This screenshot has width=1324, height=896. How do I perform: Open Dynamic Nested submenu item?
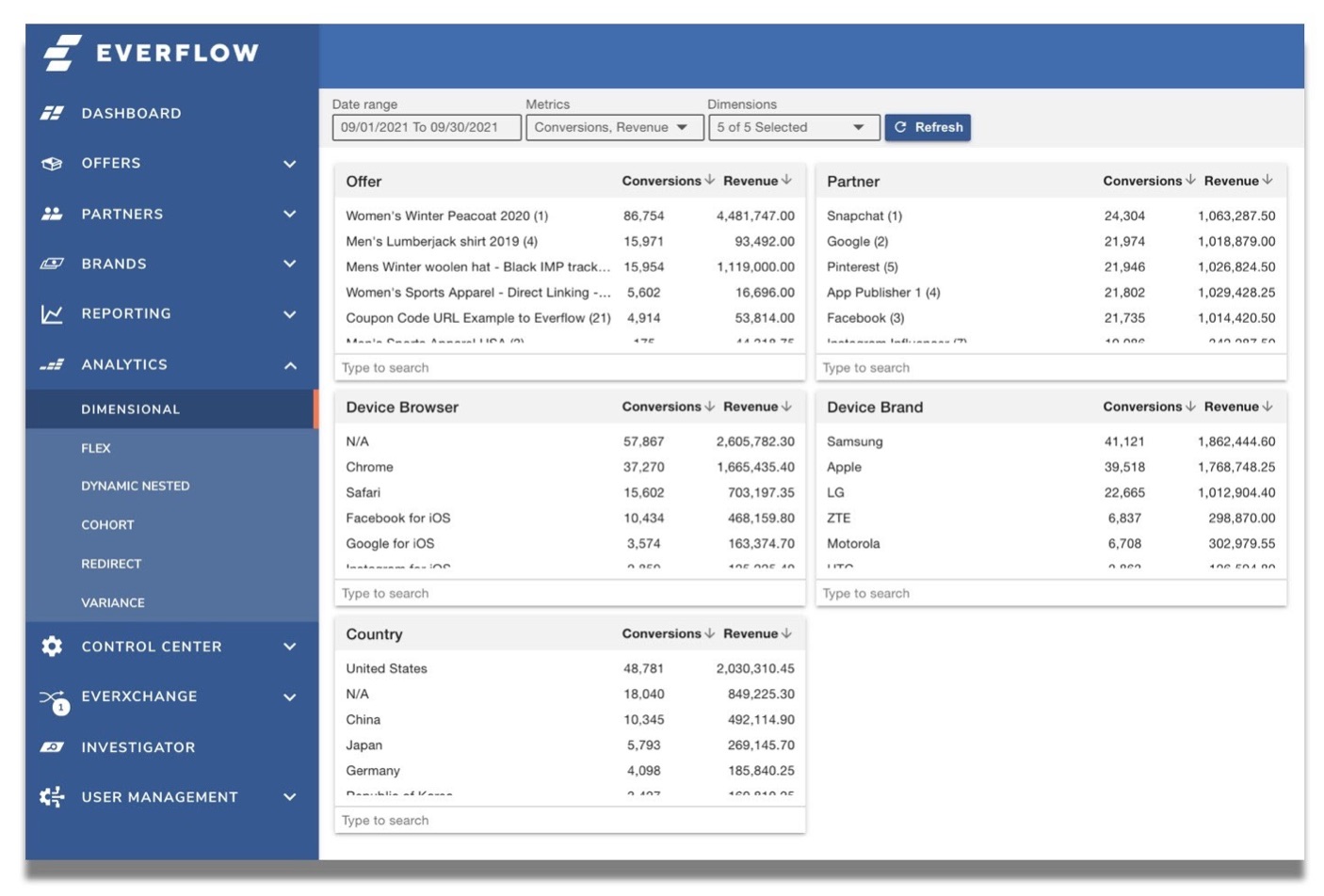[x=136, y=486]
